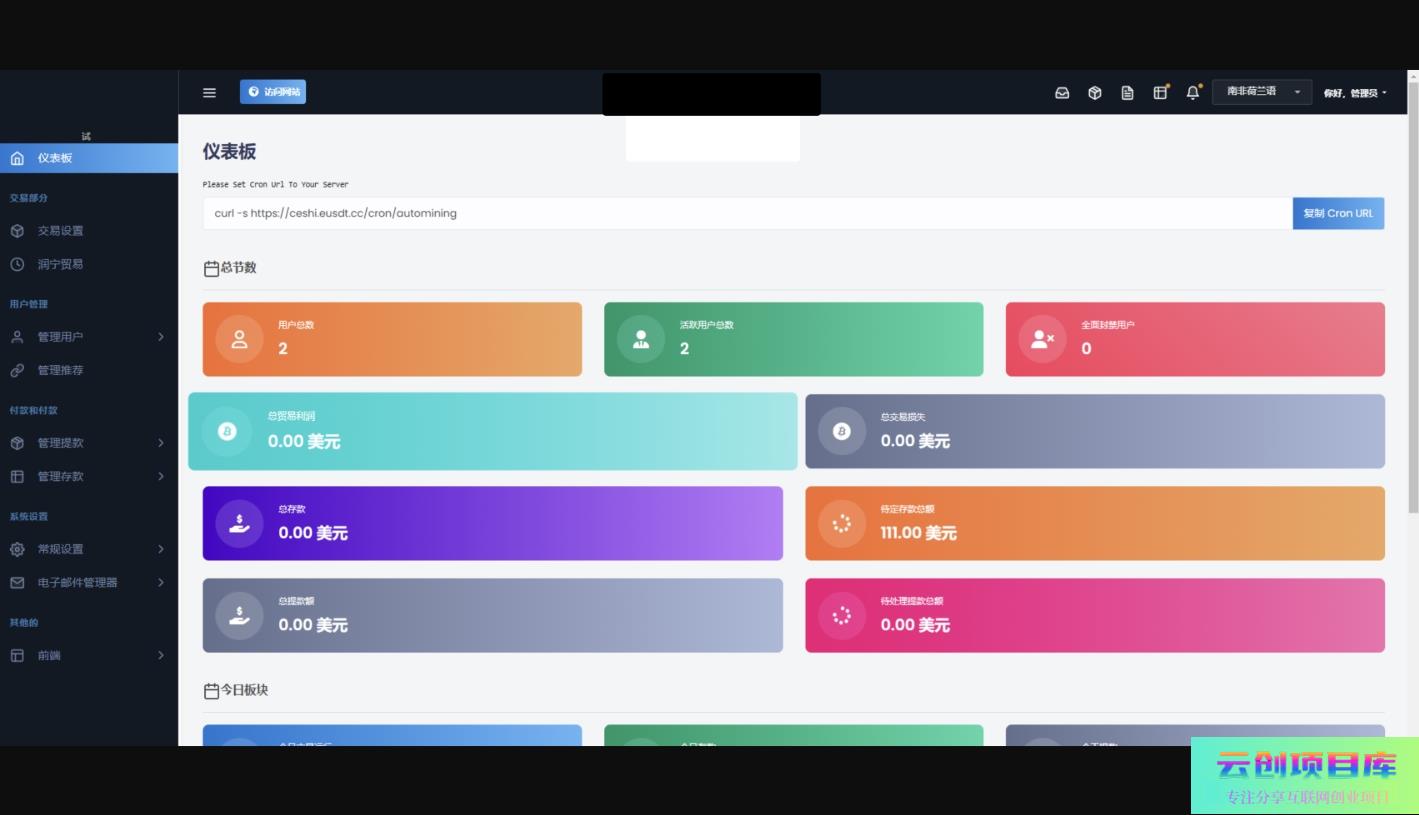Screen dimensions: 1419x815
Task: Click the table layout icon with badge
Action: point(1160,93)
